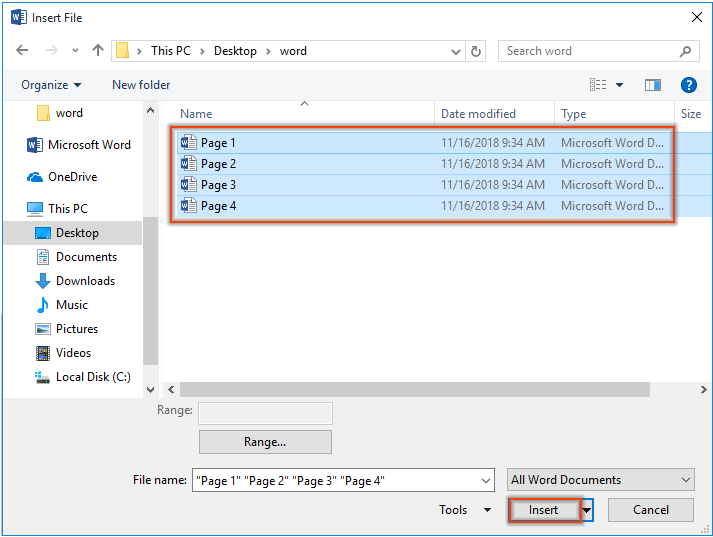Viewport: 713px width, 537px height.
Task: Click the change view layout icon
Action: pos(599,85)
